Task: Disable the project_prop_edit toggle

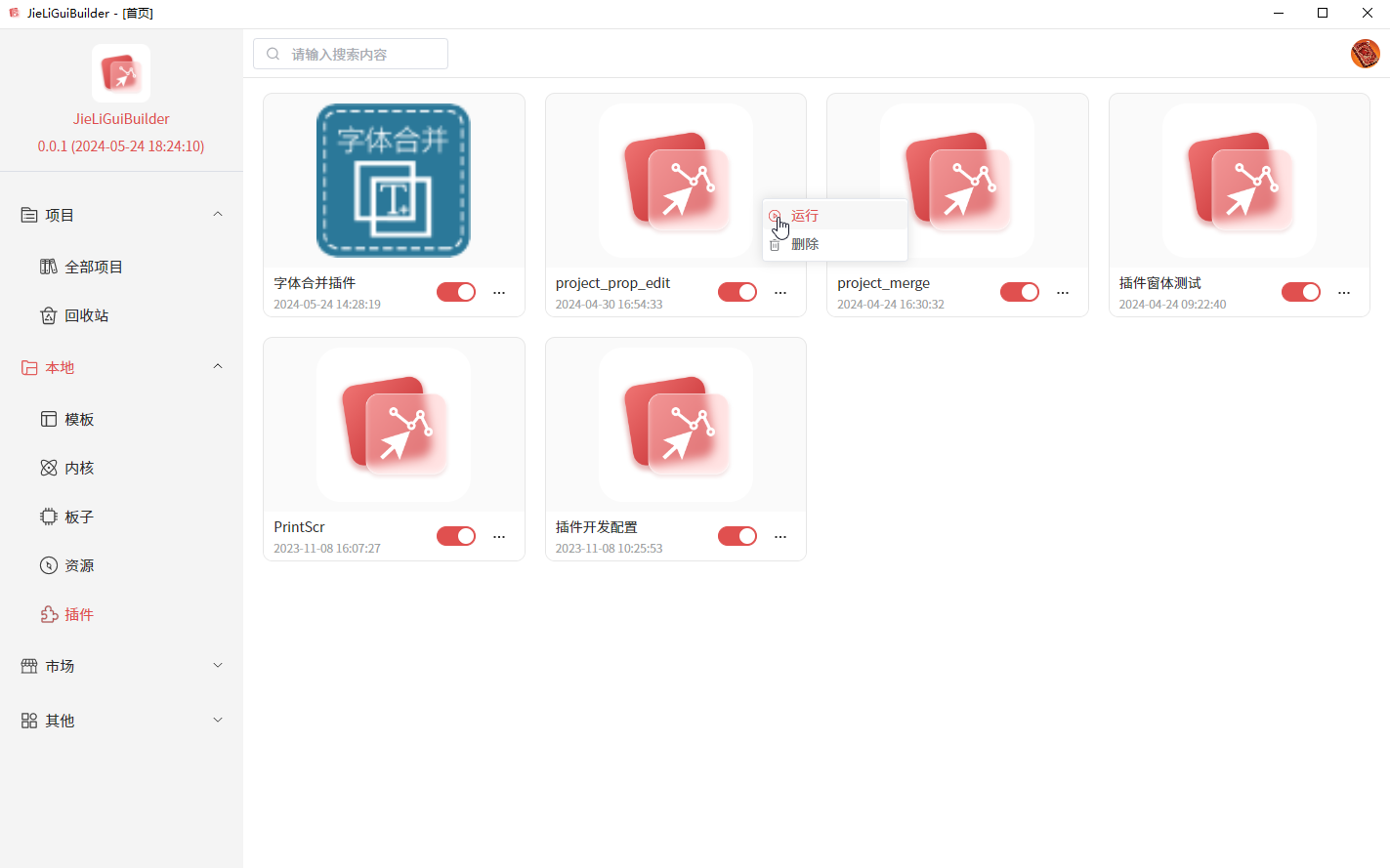Action: point(737,292)
